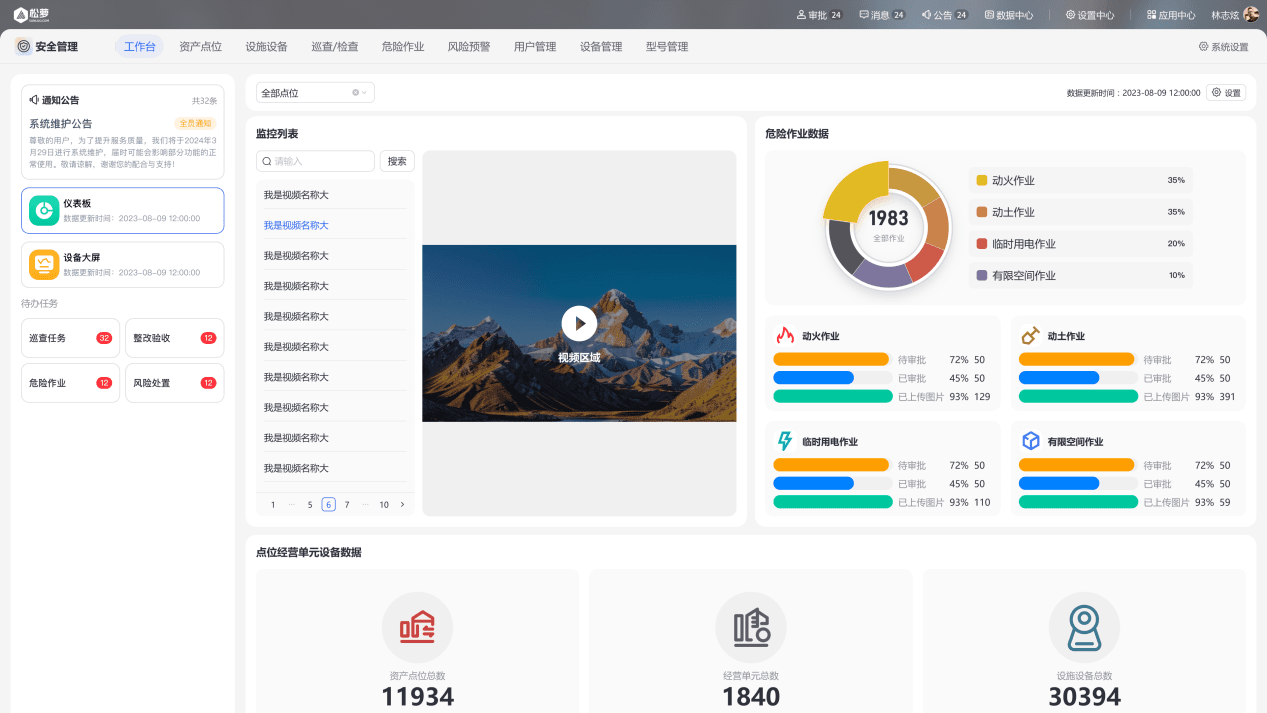Go to next page in pagination
This screenshot has width=1267, height=713.
click(402, 504)
